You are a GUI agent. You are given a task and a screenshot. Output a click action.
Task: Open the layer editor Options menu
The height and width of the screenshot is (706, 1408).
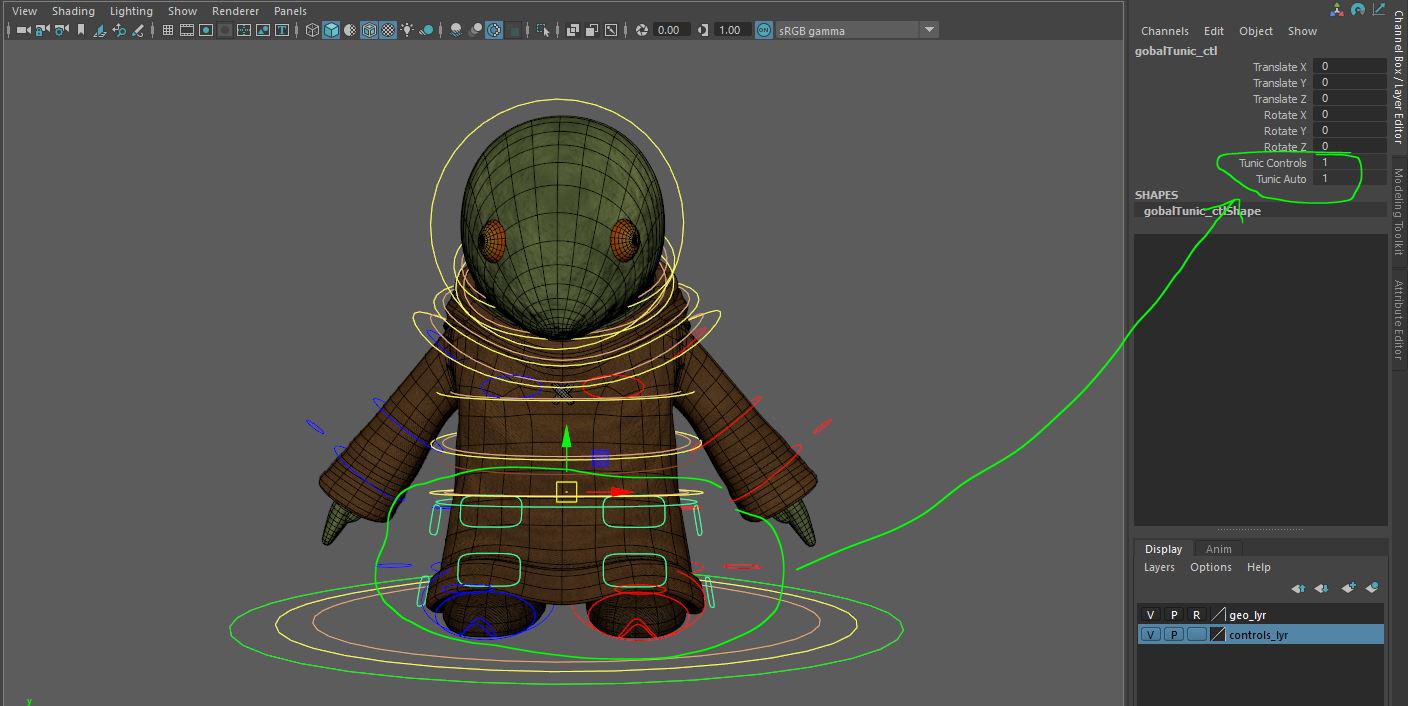click(1210, 567)
